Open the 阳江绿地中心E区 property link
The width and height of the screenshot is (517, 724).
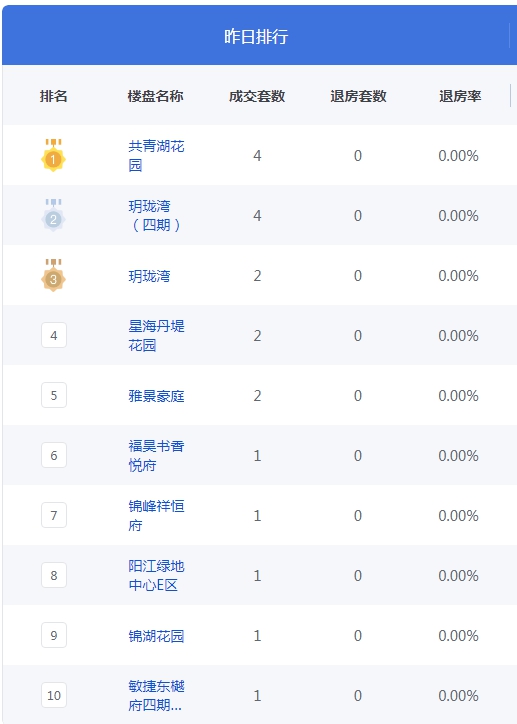[156, 576]
